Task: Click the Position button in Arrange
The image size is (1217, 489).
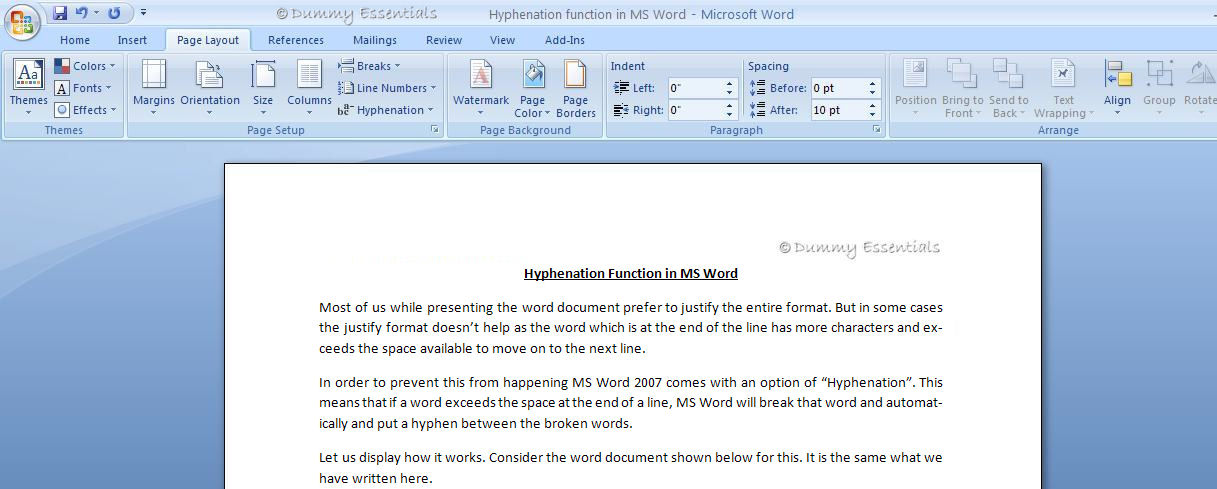Action: click(x=915, y=87)
